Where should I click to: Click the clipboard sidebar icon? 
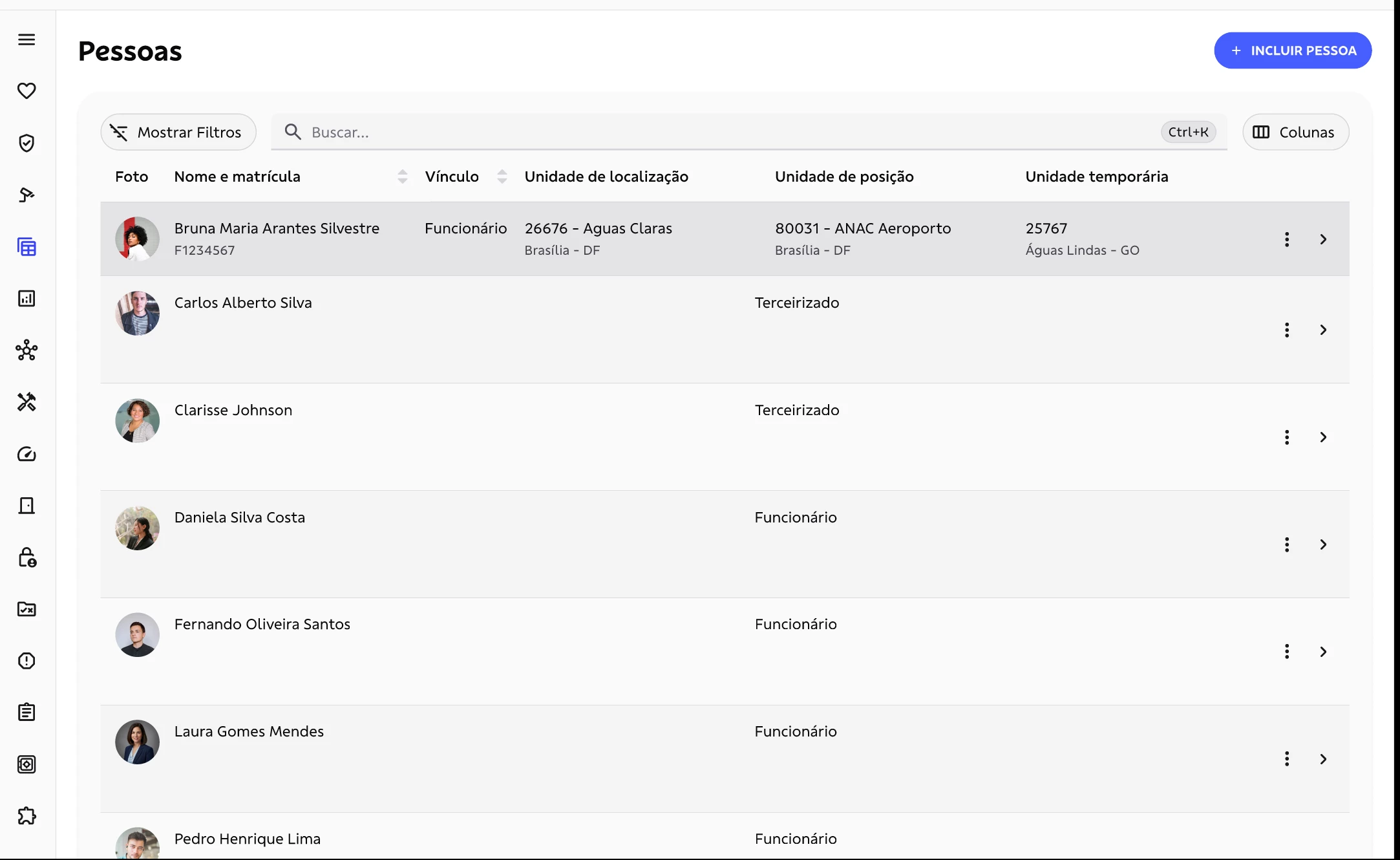(x=27, y=713)
